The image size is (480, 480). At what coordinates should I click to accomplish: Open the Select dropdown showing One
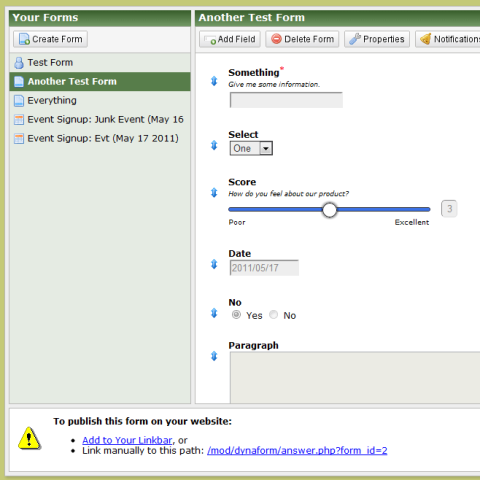[251, 148]
